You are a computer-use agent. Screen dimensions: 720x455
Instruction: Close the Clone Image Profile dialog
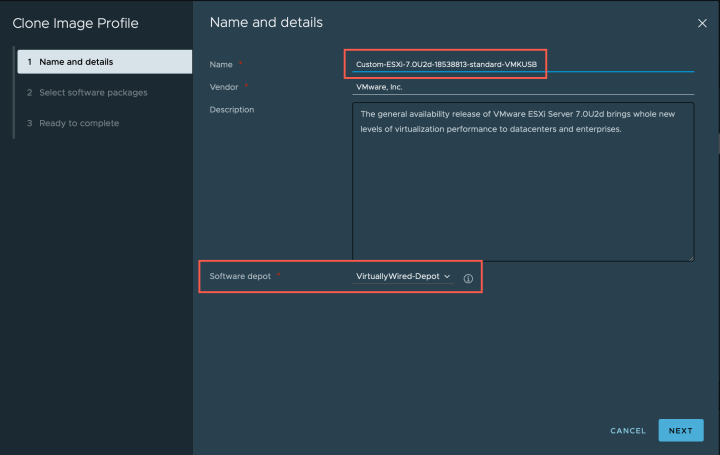click(x=702, y=23)
